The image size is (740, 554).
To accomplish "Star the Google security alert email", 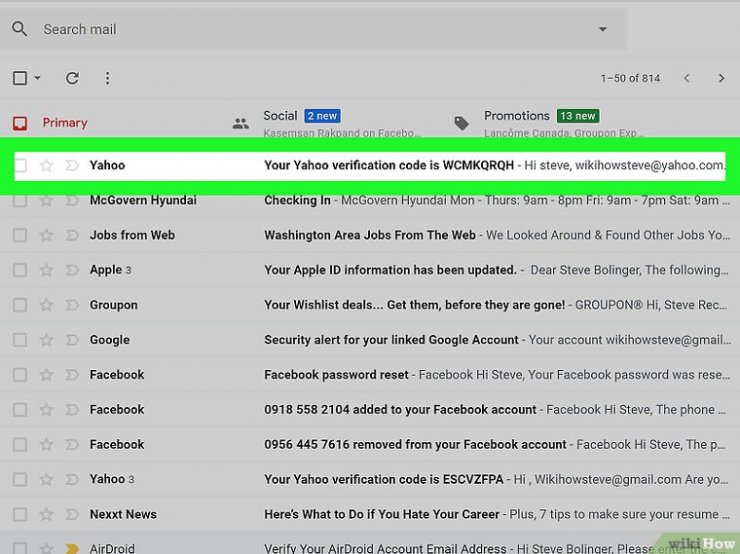I will pos(46,340).
